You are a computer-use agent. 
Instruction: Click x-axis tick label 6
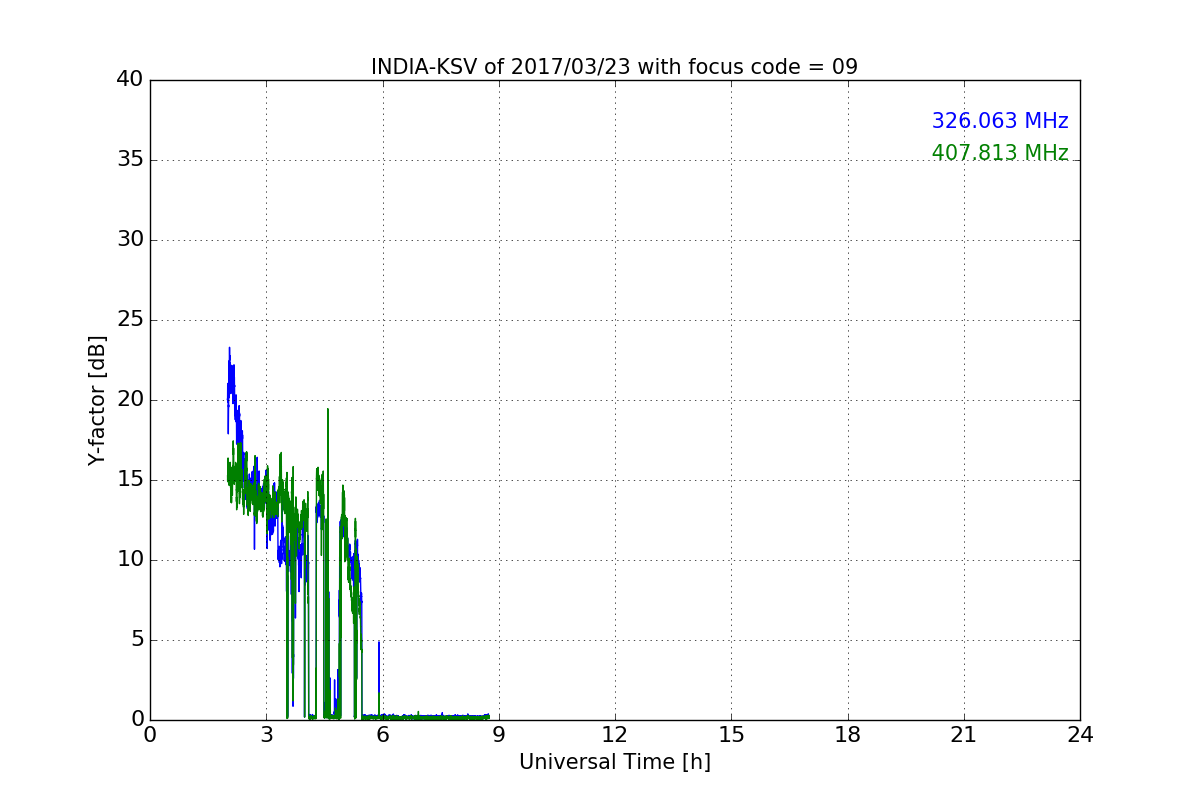[382, 735]
